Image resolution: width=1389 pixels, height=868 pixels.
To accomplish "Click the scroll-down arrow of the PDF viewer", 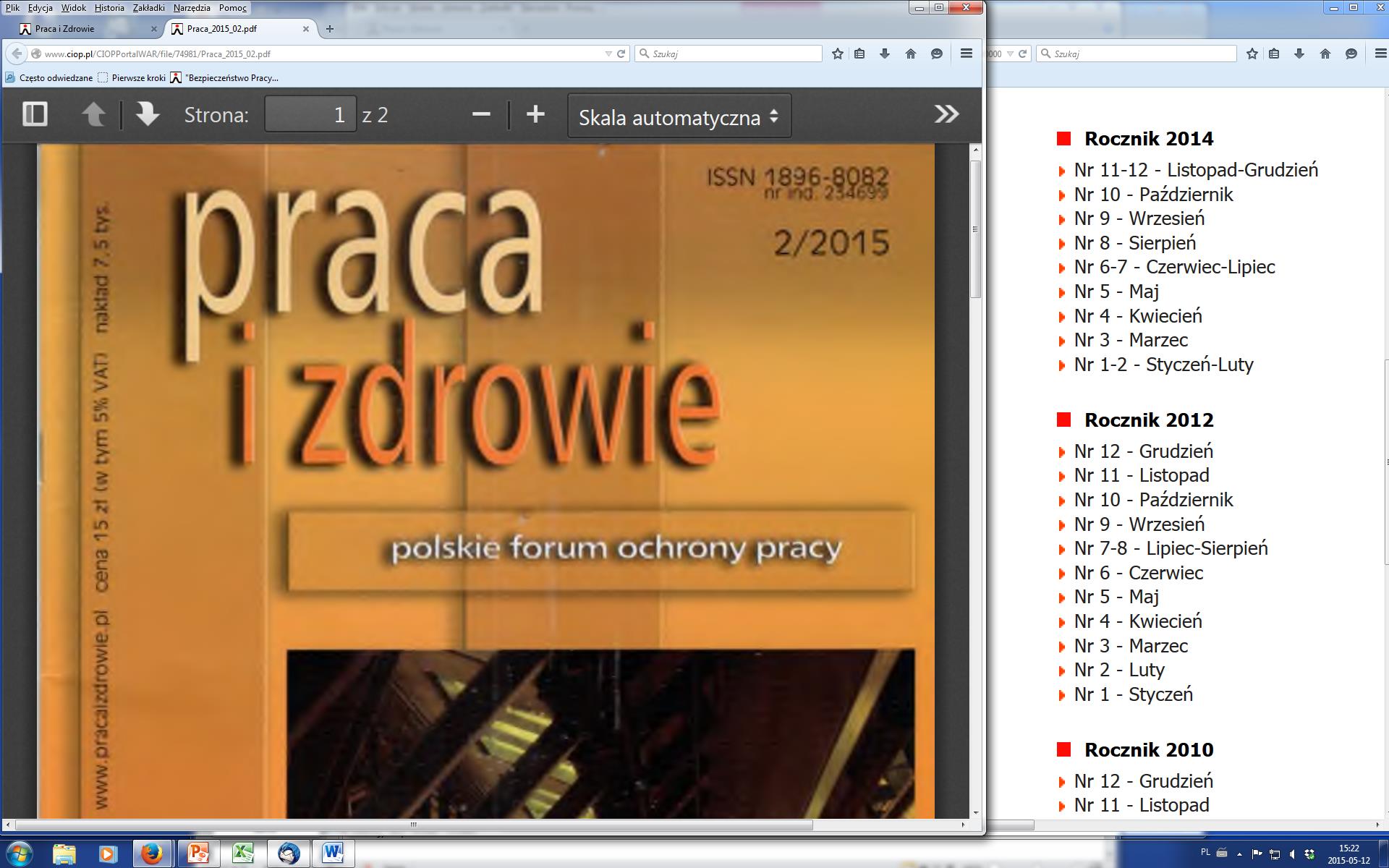I will pyautogui.click(x=975, y=813).
